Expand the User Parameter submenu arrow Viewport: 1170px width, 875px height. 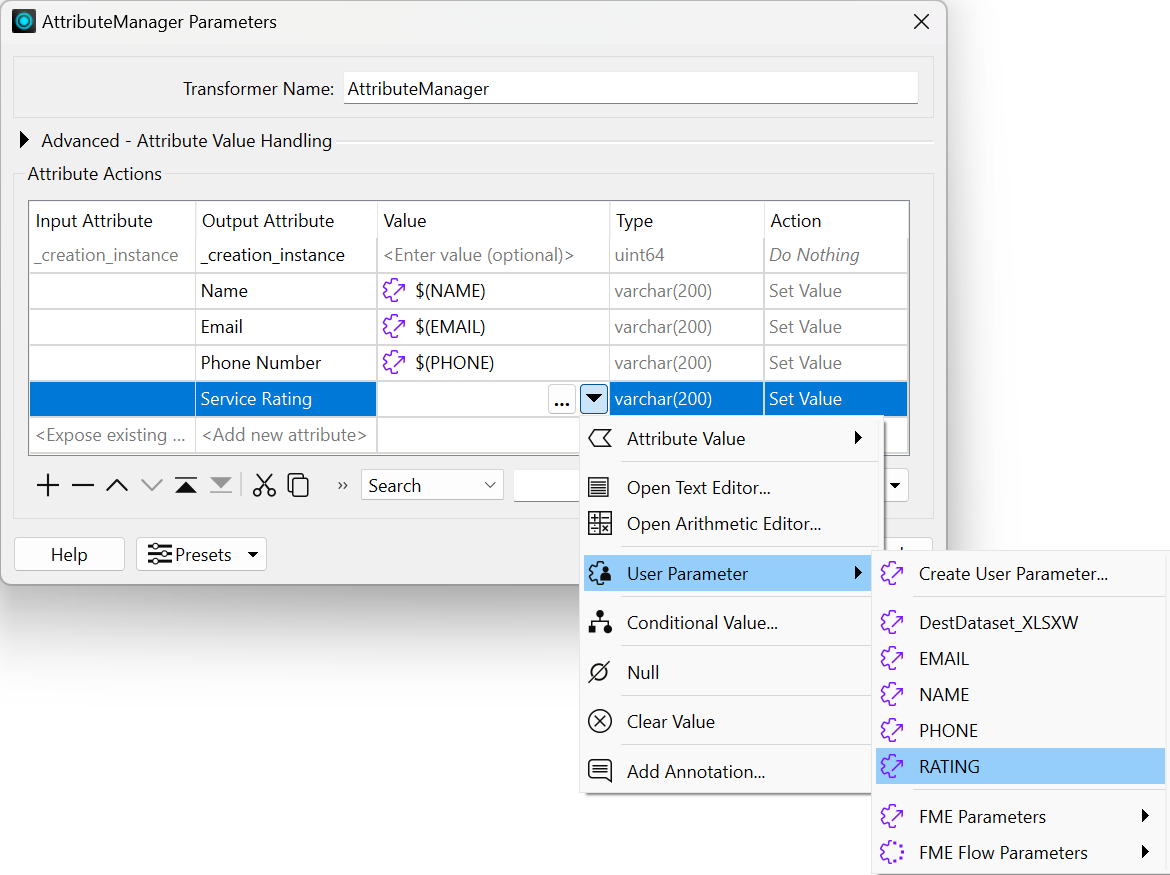[858, 573]
